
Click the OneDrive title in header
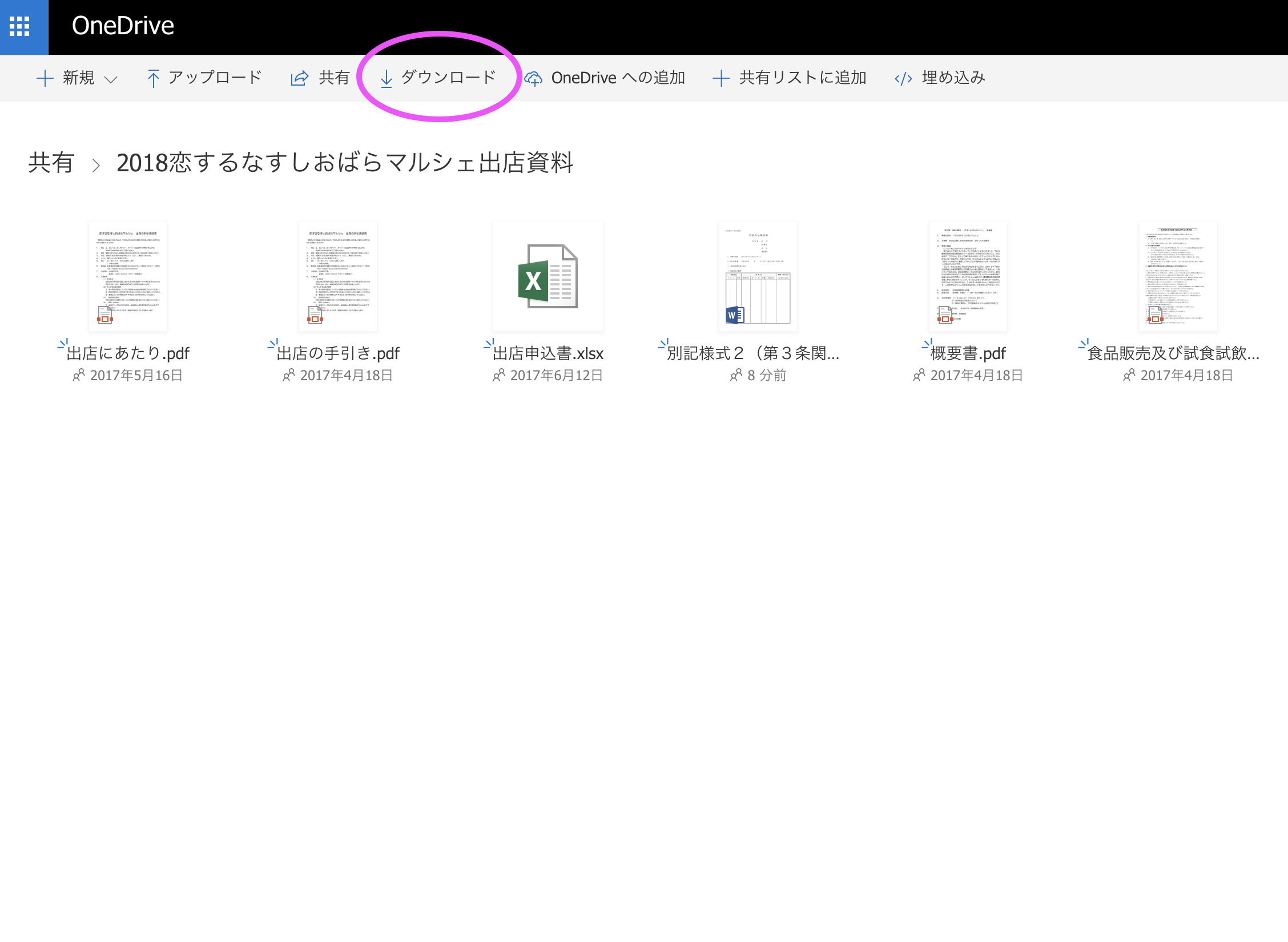[x=123, y=26]
